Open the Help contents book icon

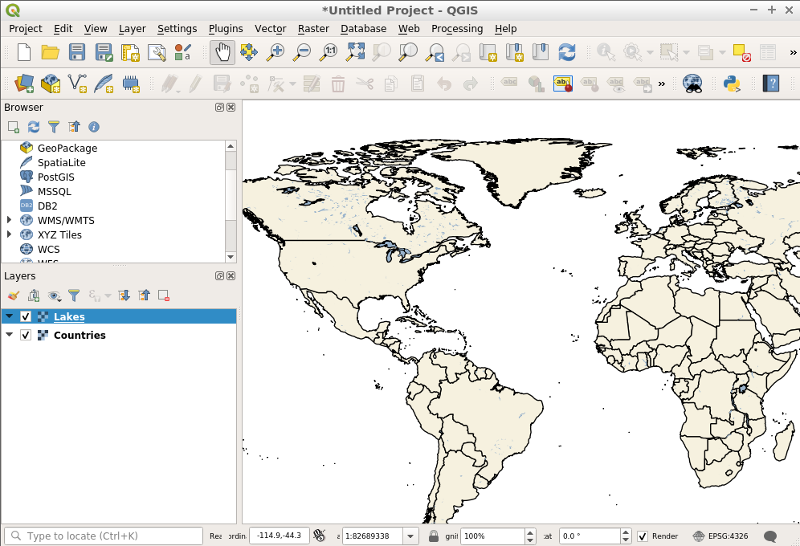[771, 83]
